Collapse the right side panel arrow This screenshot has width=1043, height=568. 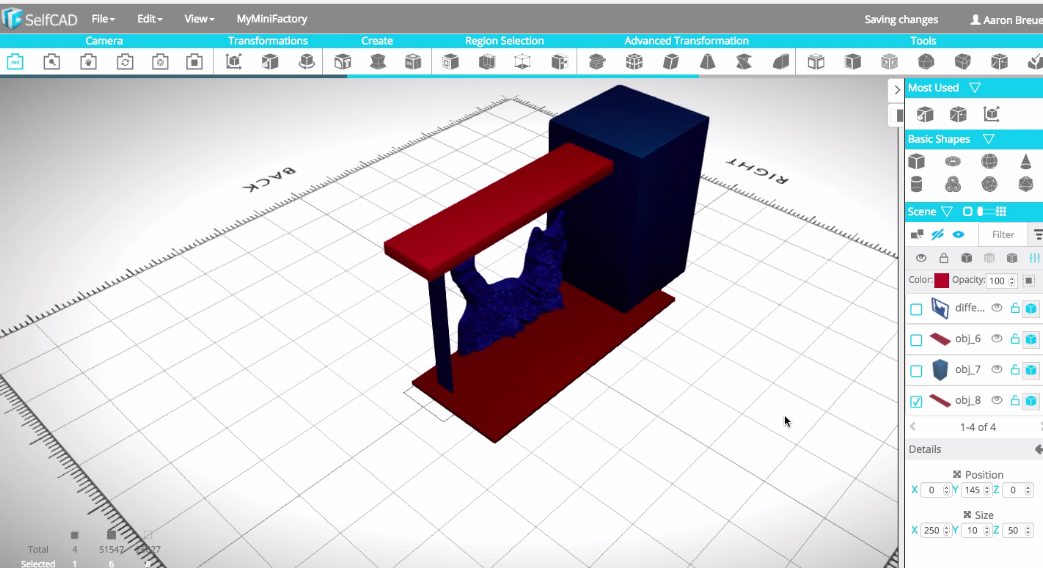tap(897, 90)
